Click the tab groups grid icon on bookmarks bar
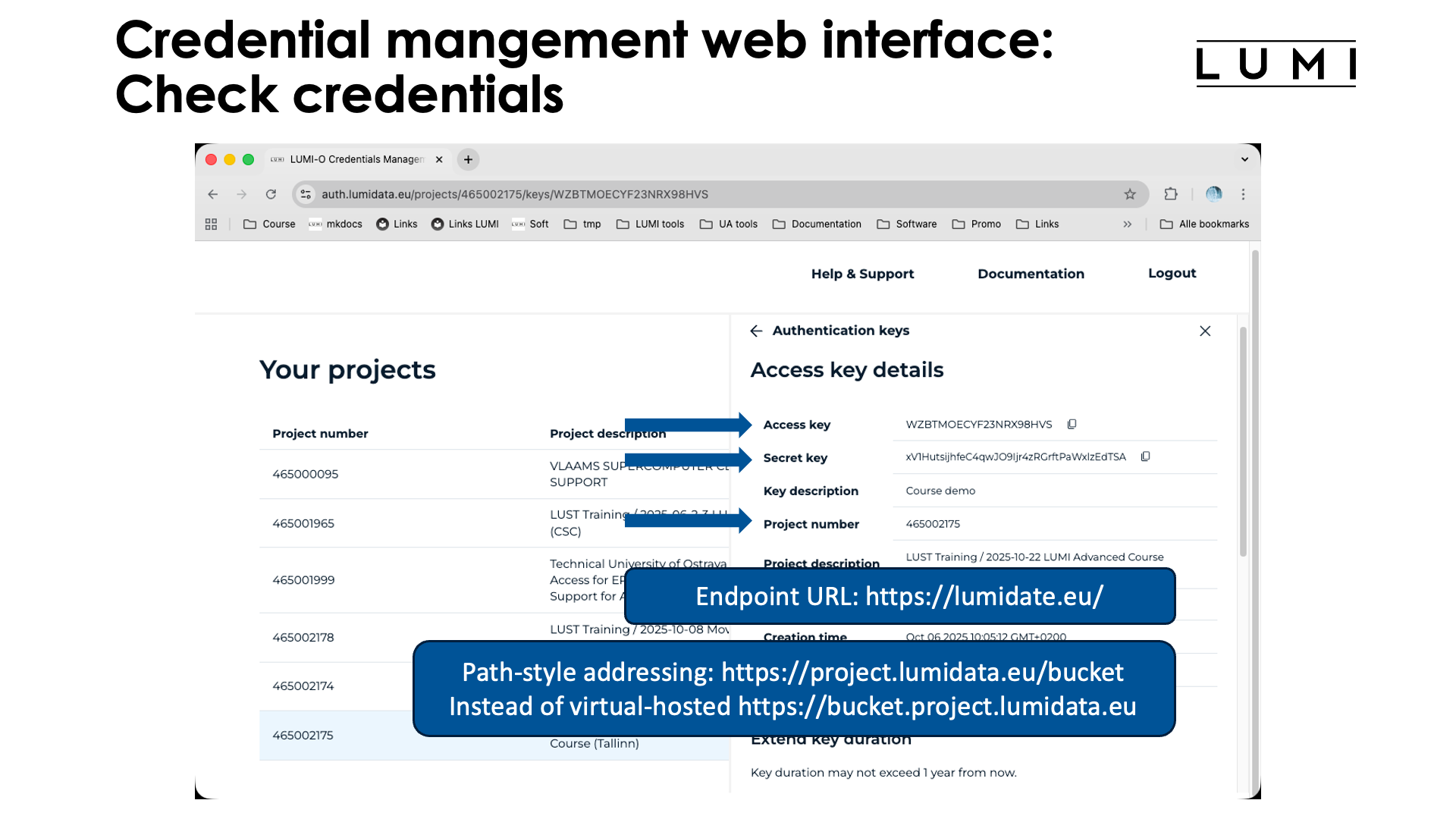 point(211,224)
